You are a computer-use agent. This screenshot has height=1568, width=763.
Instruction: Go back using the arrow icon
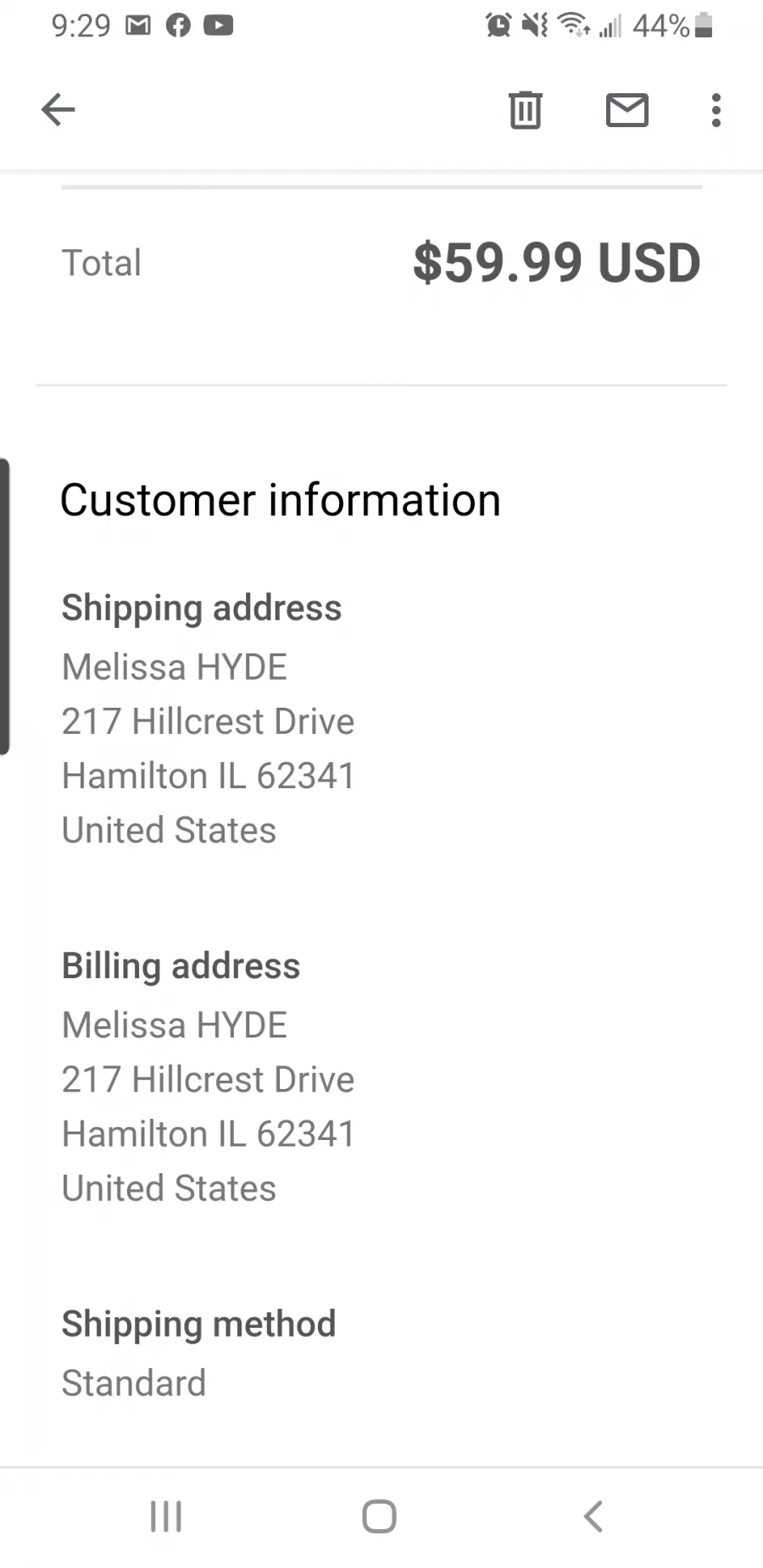click(58, 109)
